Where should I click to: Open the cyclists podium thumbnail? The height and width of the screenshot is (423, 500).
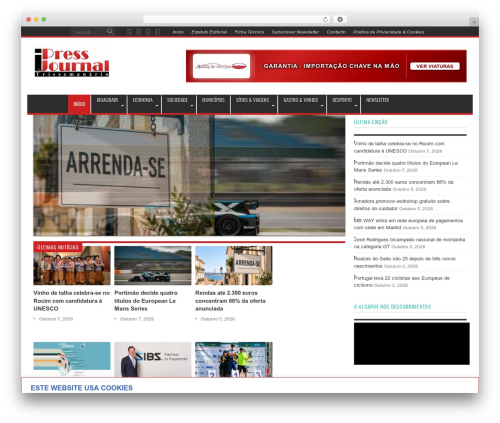(234, 359)
